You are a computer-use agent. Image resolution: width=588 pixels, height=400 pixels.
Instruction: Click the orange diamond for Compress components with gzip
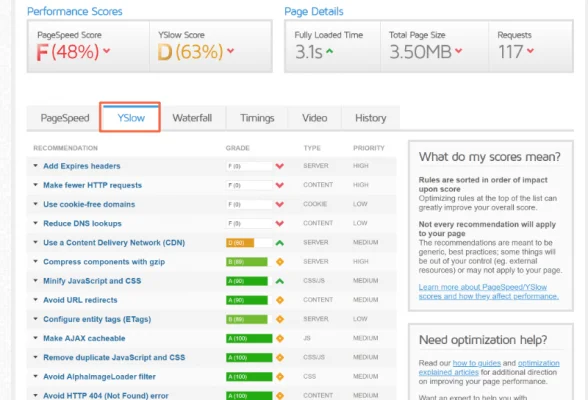tap(280, 262)
